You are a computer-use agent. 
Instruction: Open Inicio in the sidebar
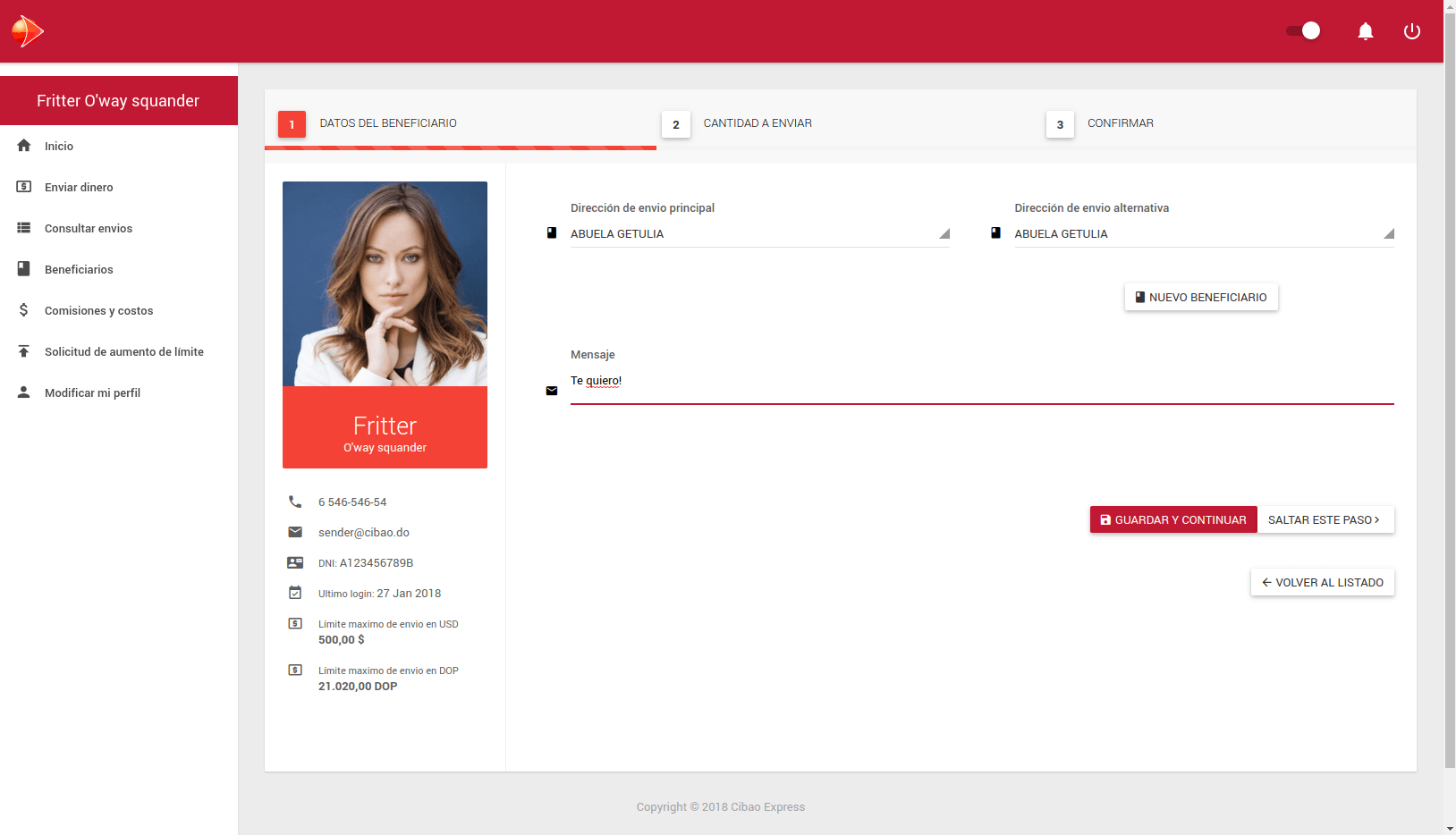pos(119,146)
